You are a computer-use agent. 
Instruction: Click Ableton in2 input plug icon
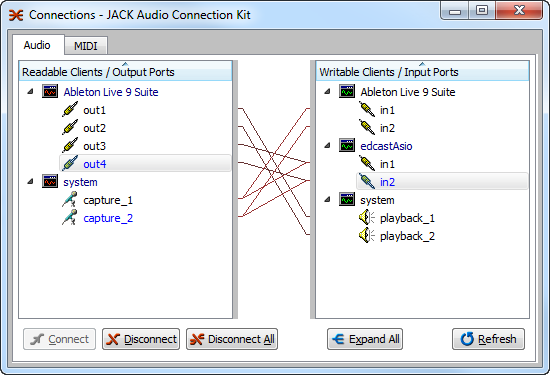367,128
